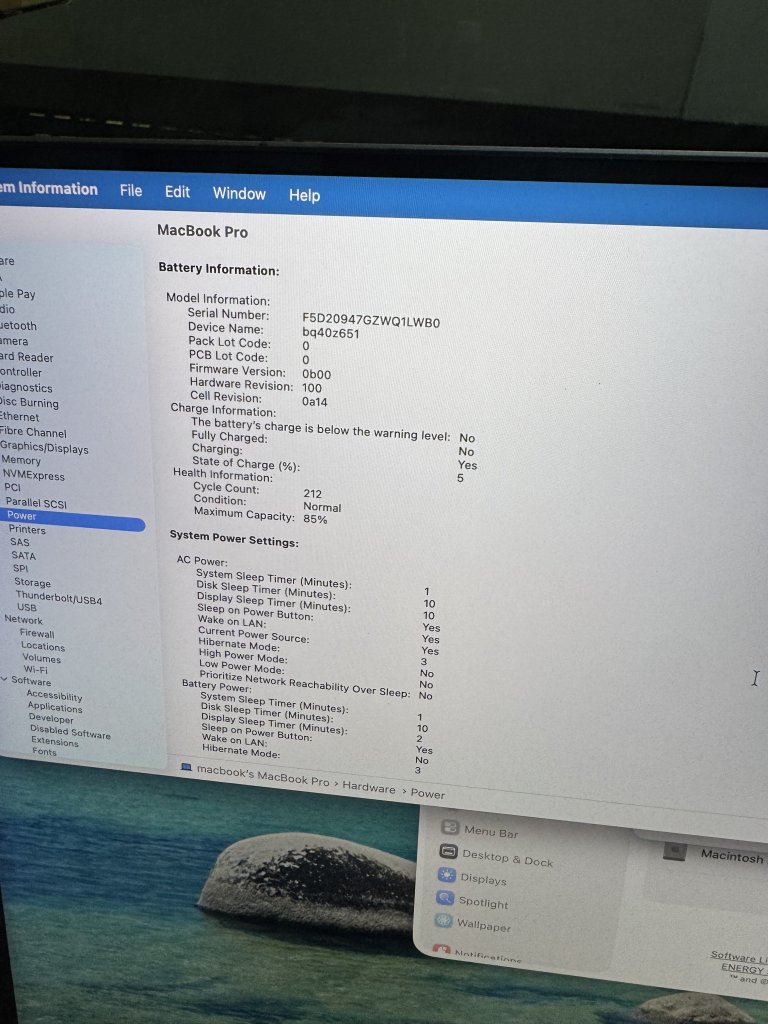Select the Software section label in the sidebar

coord(31,680)
